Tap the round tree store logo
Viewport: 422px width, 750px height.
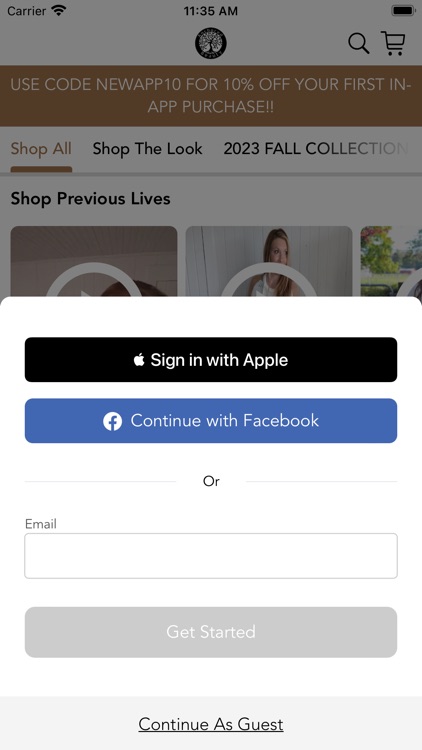click(x=211, y=44)
